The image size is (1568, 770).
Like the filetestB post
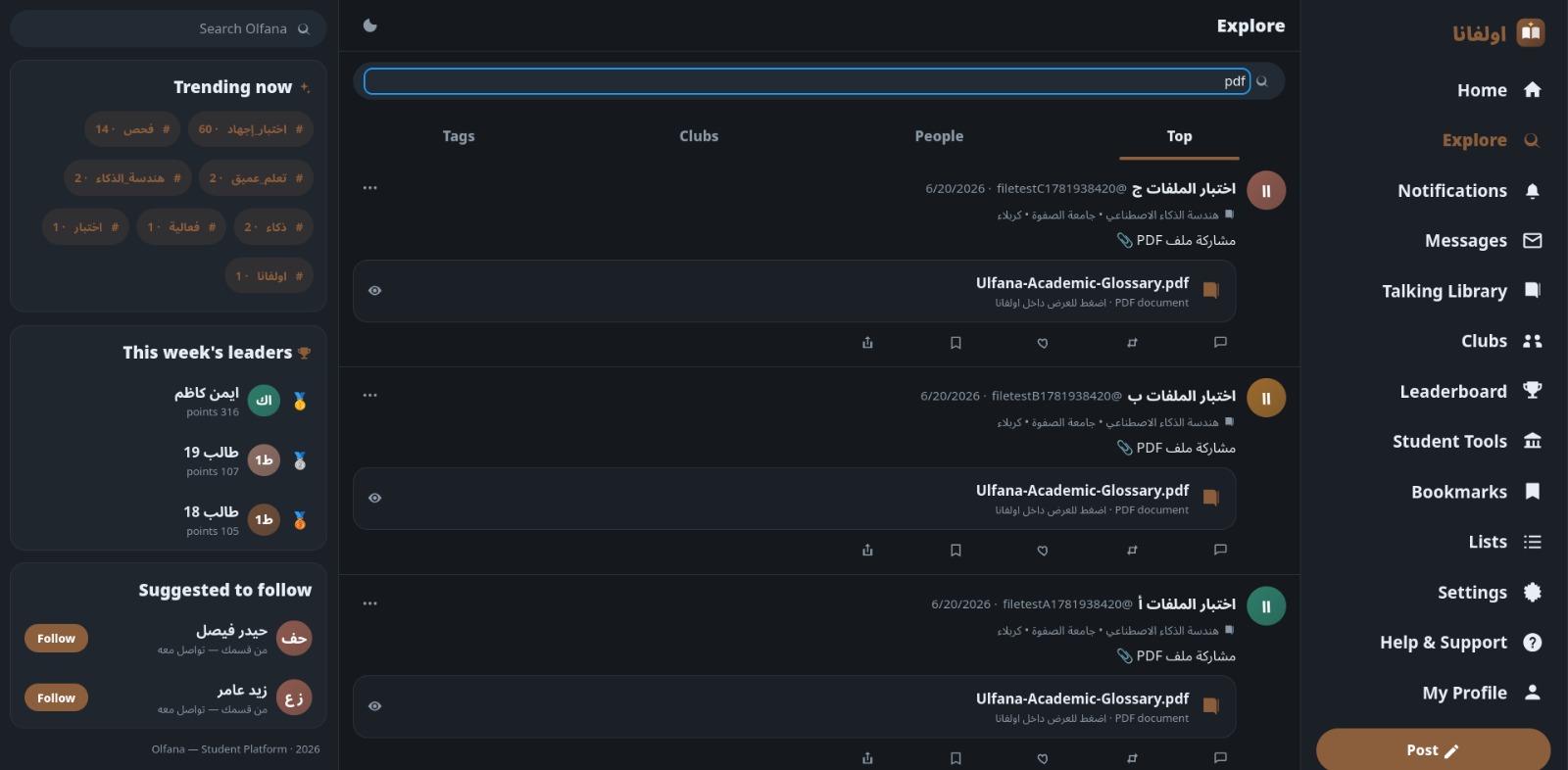click(x=1043, y=551)
